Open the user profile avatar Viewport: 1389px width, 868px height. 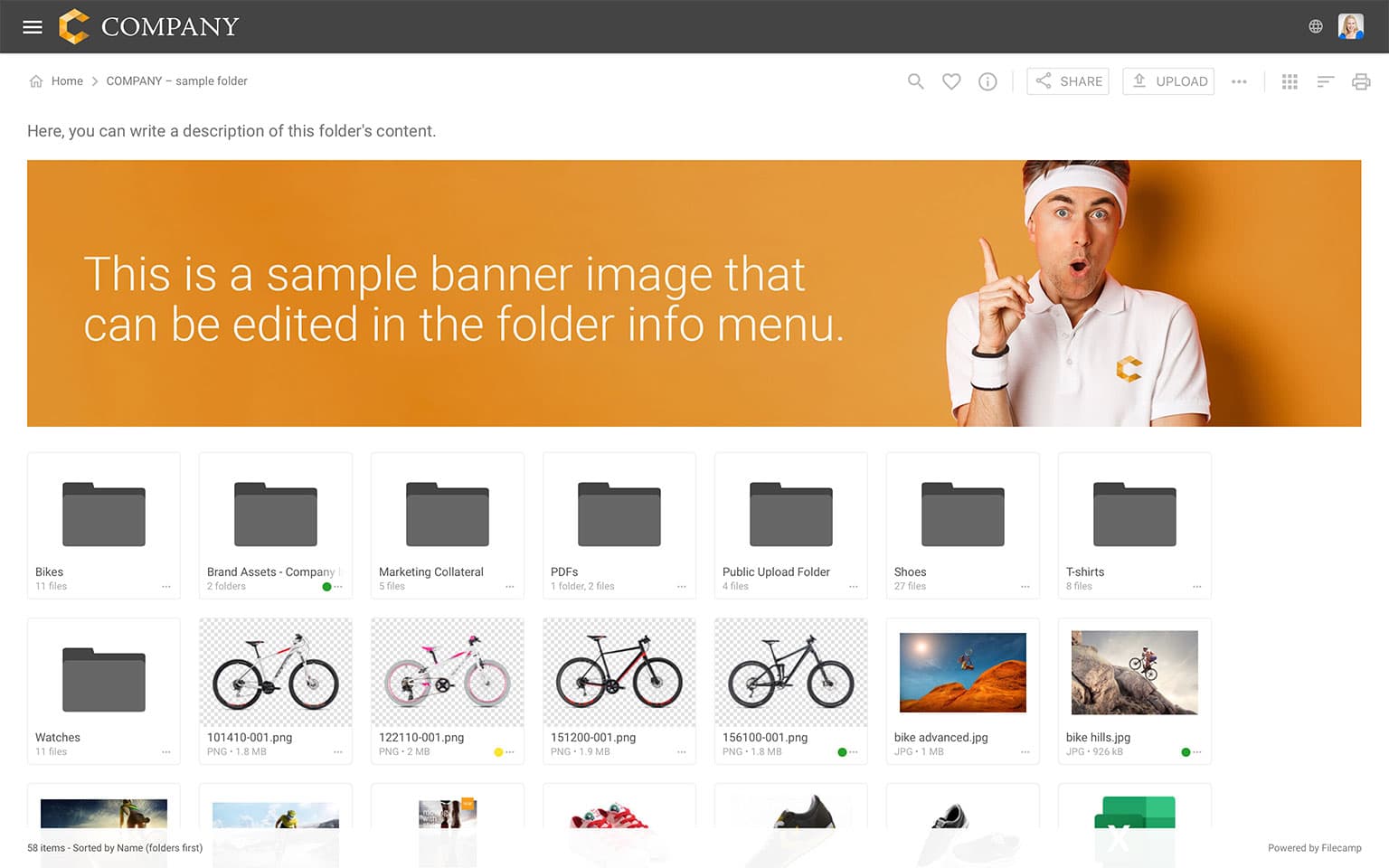1351,26
